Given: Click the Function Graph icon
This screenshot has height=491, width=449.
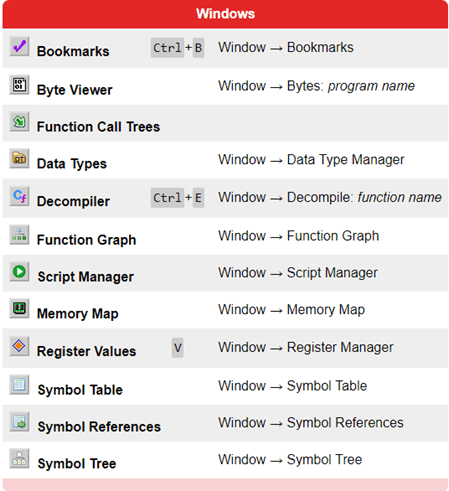Looking at the screenshot, I should [19, 235].
